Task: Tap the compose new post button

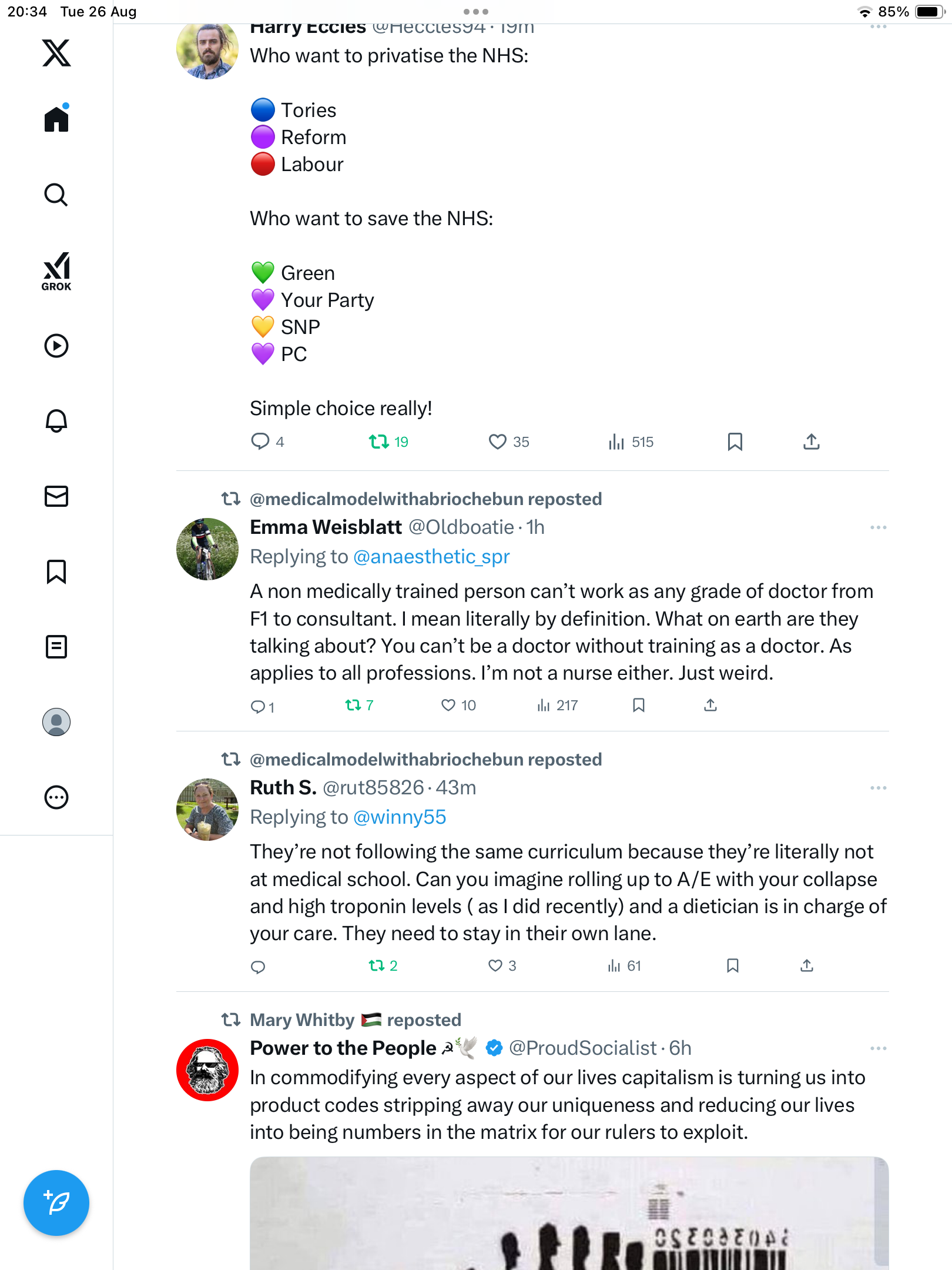Action: click(56, 1202)
